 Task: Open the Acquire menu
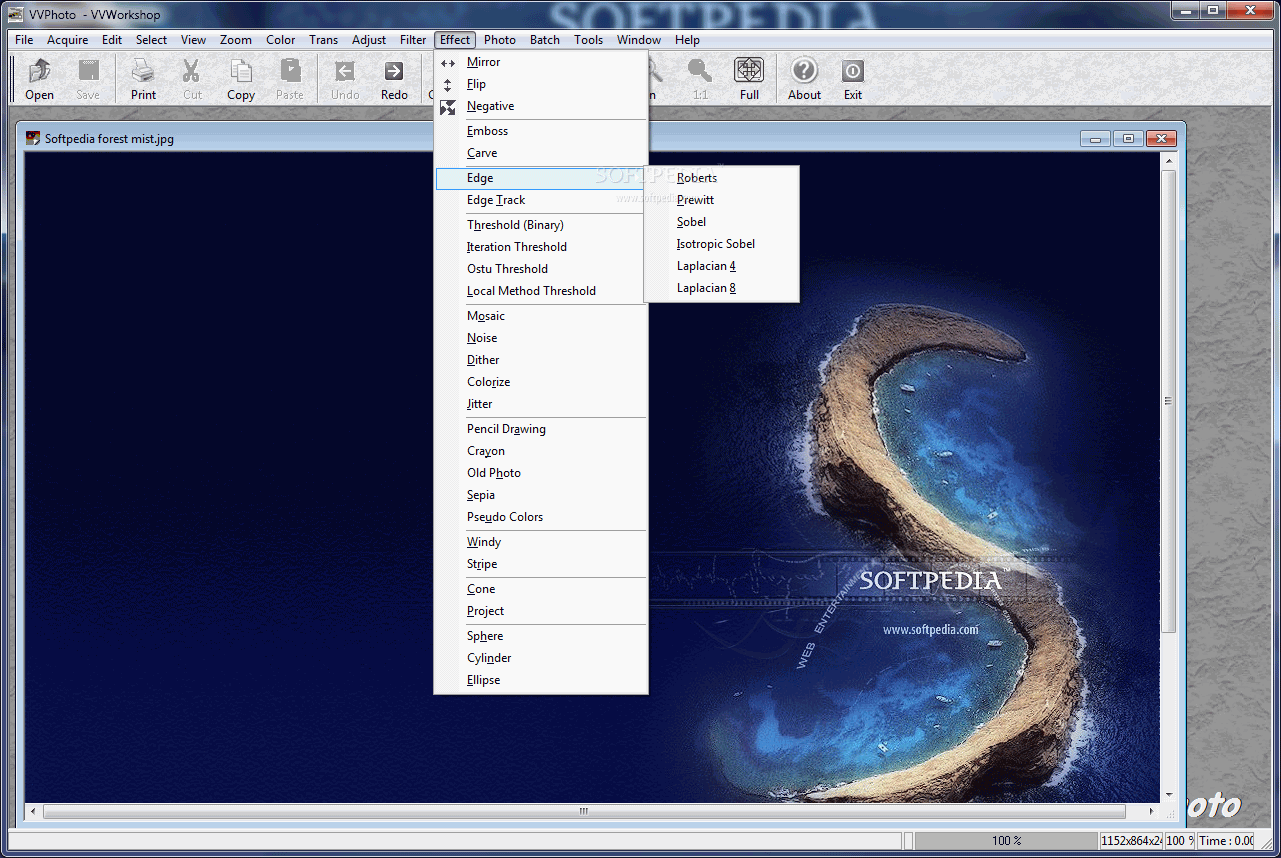[x=67, y=40]
